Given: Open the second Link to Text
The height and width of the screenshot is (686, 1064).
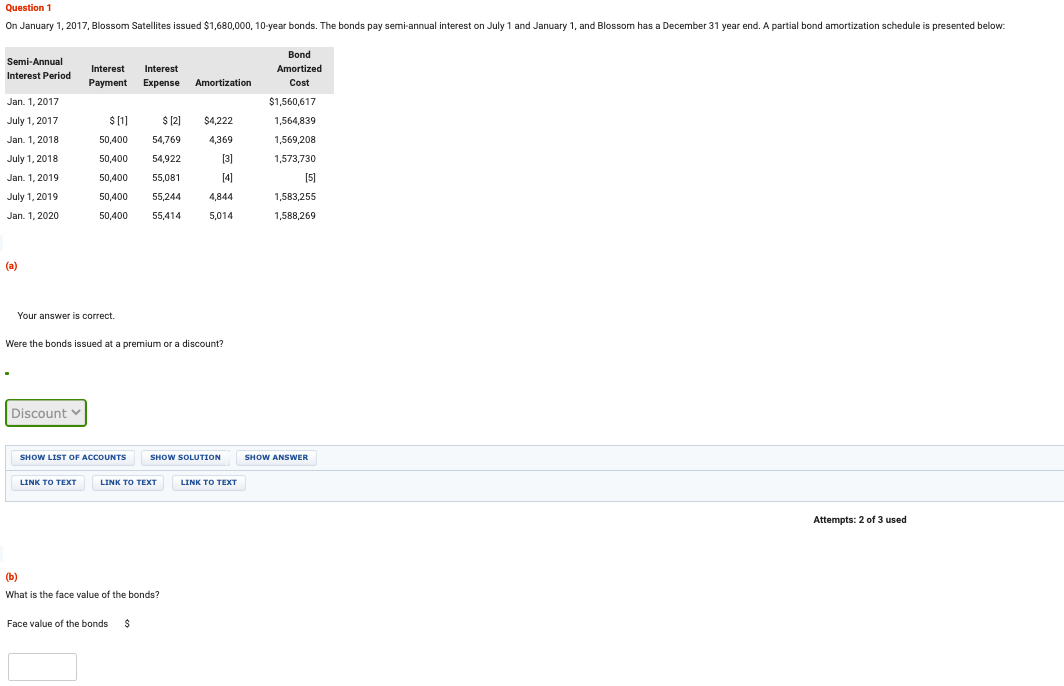Looking at the screenshot, I should (x=128, y=483).
